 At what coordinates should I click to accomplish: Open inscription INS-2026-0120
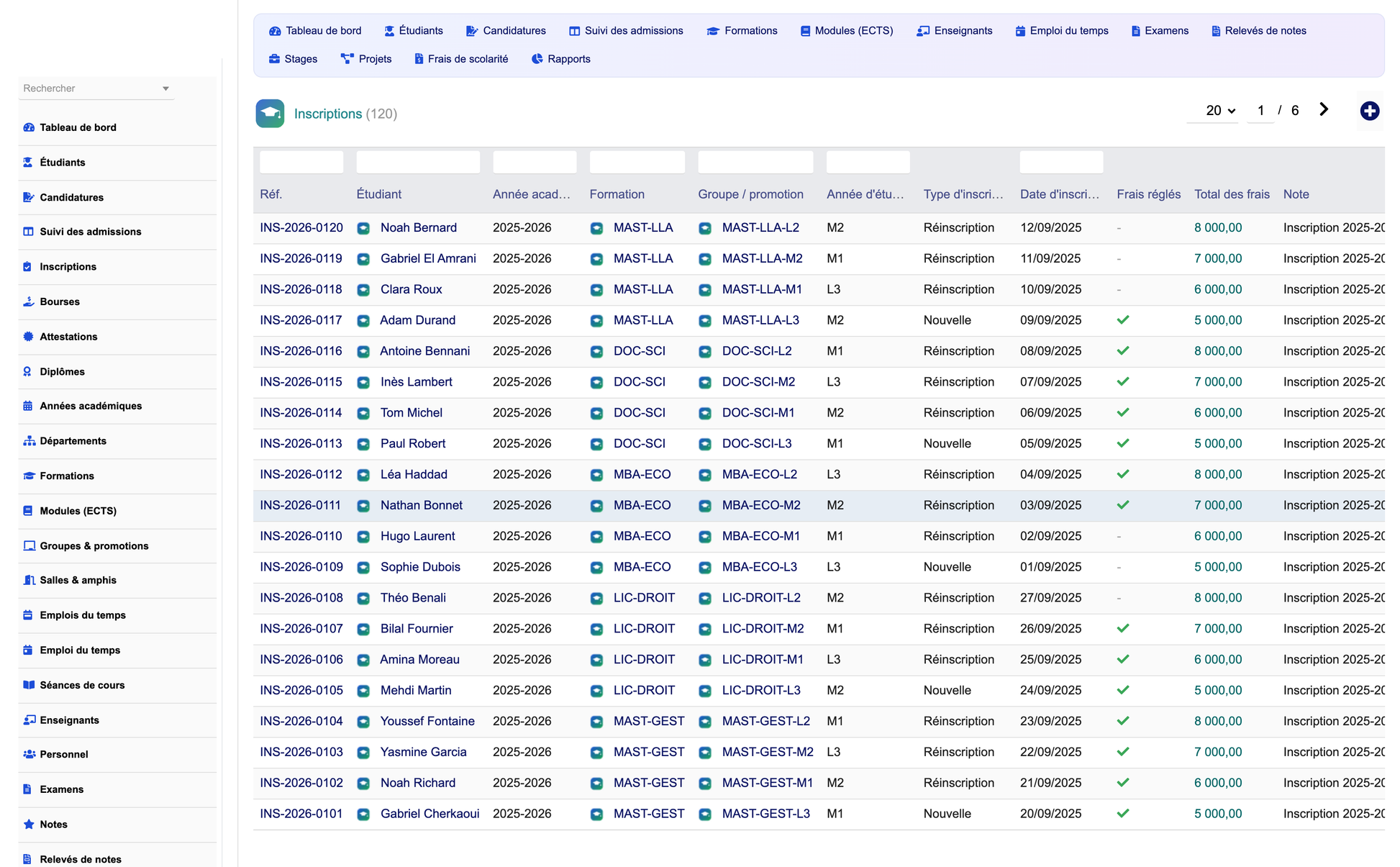[x=301, y=228]
